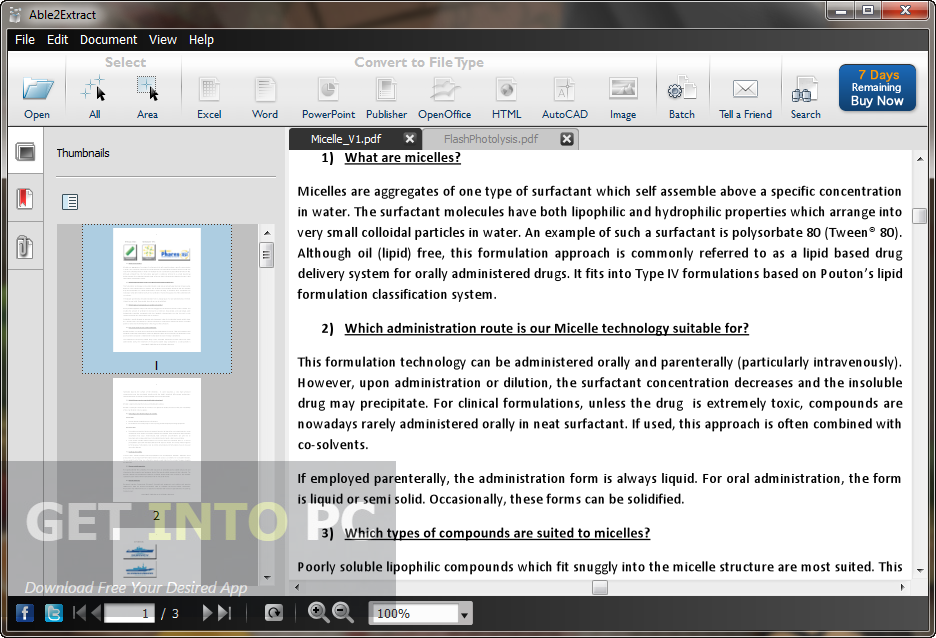This screenshot has height=638, width=936.
Task: Click the current page number field
Action: click(x=129, y=614)
